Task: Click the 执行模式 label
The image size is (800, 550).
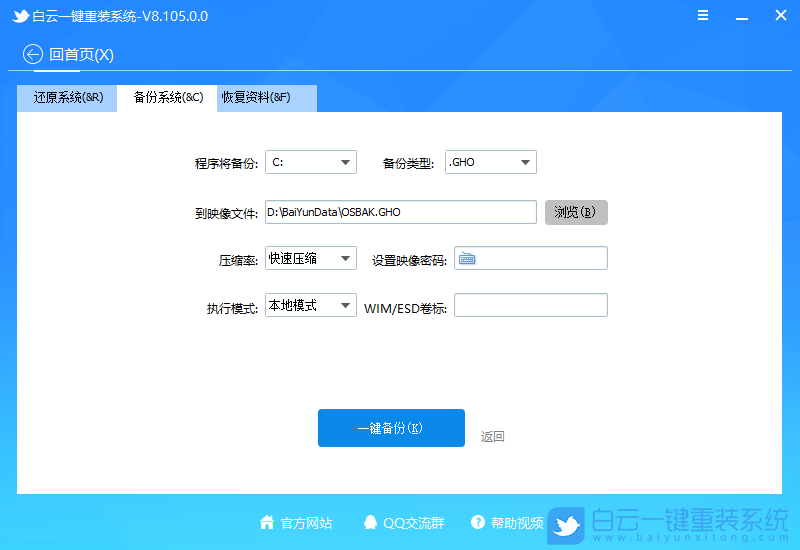Action: [x=232, y=309]
